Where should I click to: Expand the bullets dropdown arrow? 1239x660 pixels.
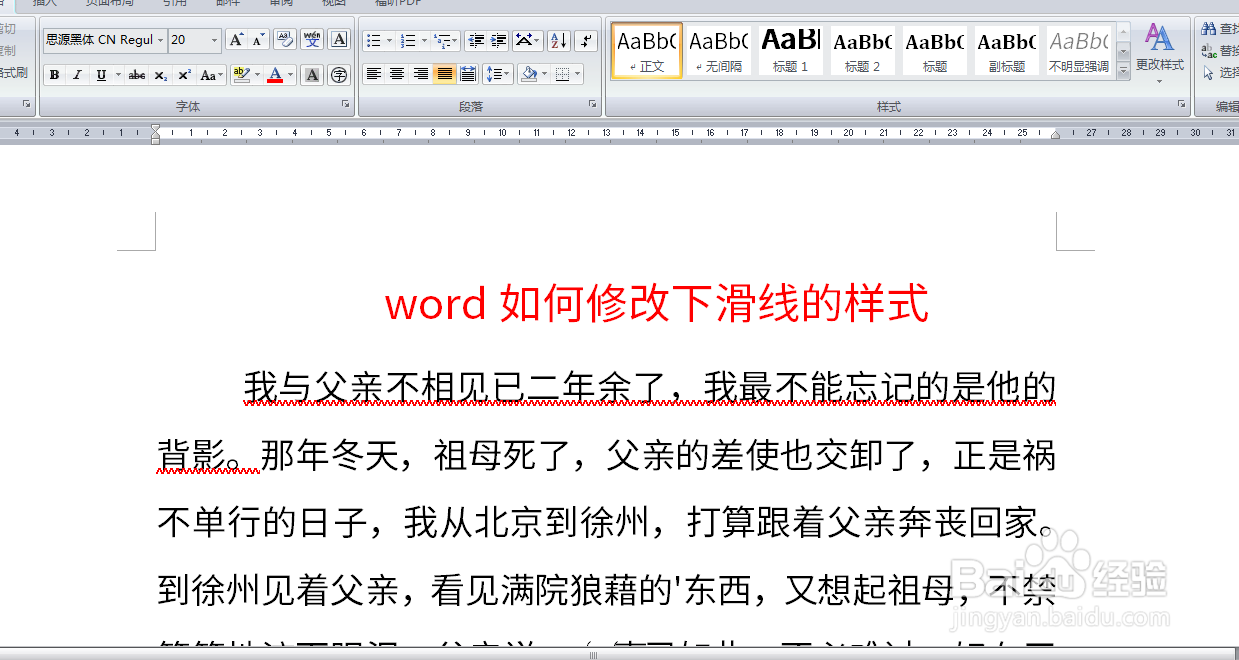388,41
